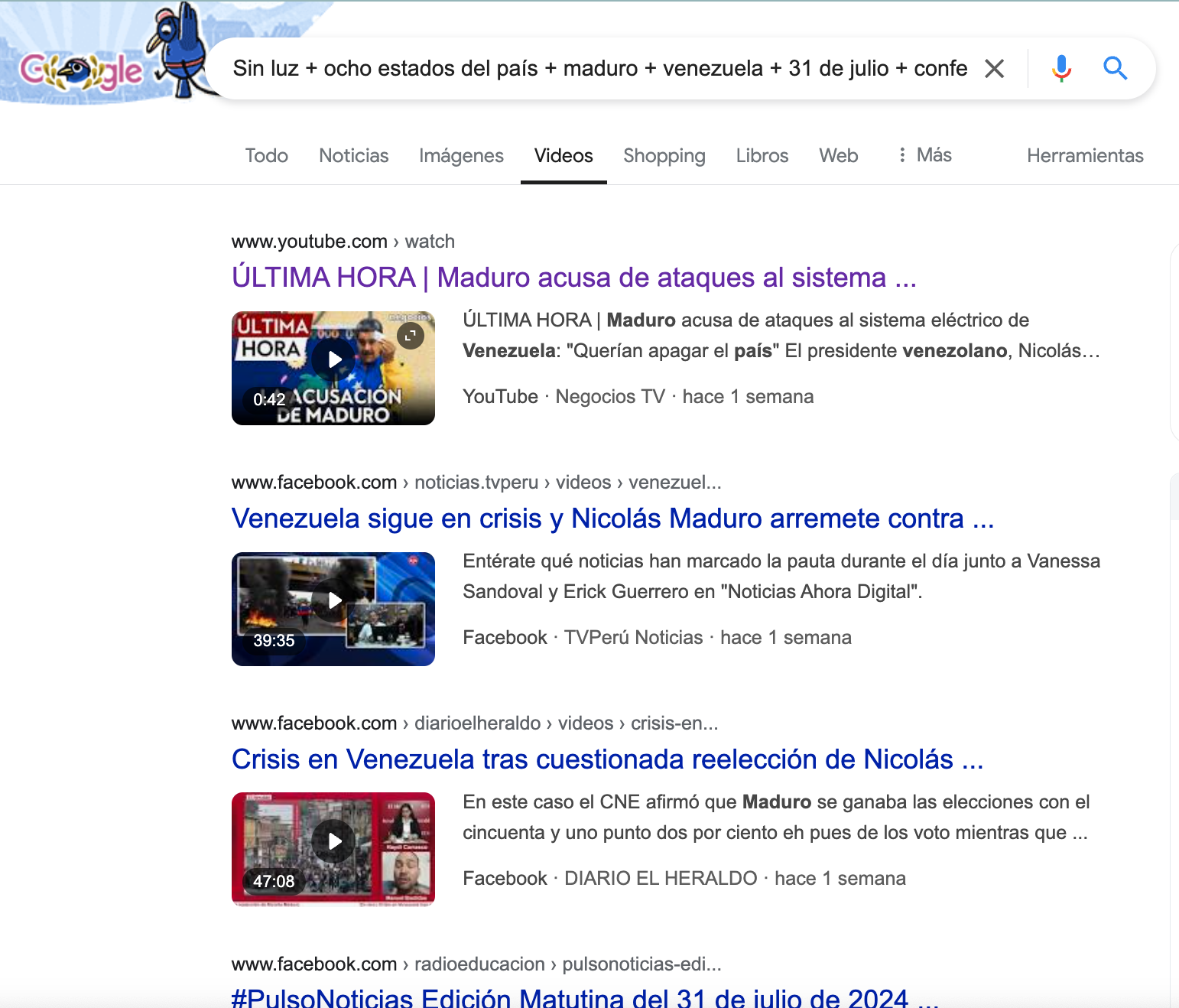Start voice search with microphone icon
Viewport: 1179px width, 1008px height.
point(1061,69)
